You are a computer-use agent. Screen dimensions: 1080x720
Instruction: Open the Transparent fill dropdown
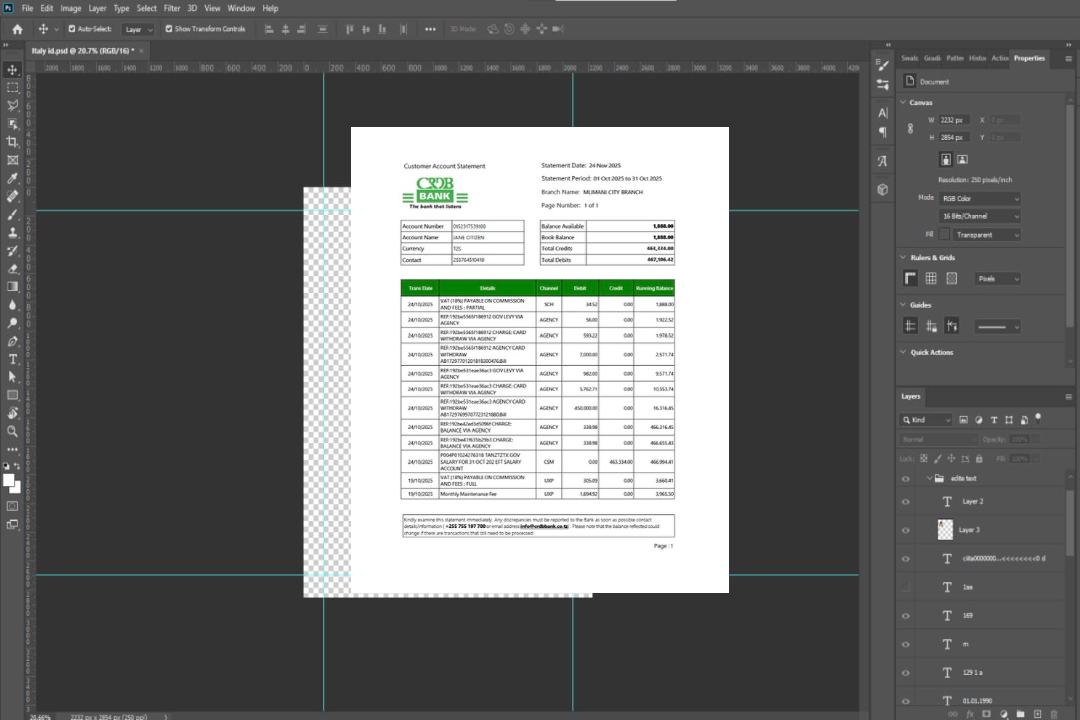point(986,235)
